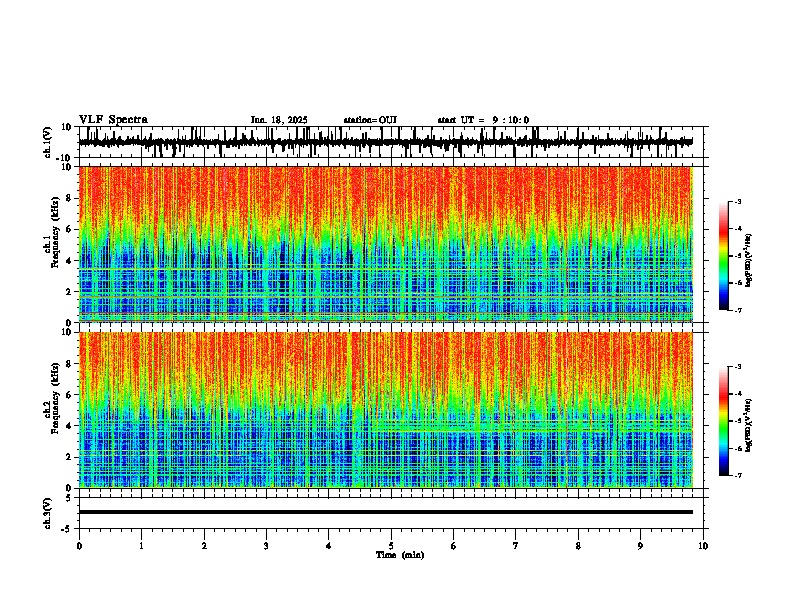The image size is (792, 612).
Task: Click time axis tick label "9"
Action: coord(640,546)
